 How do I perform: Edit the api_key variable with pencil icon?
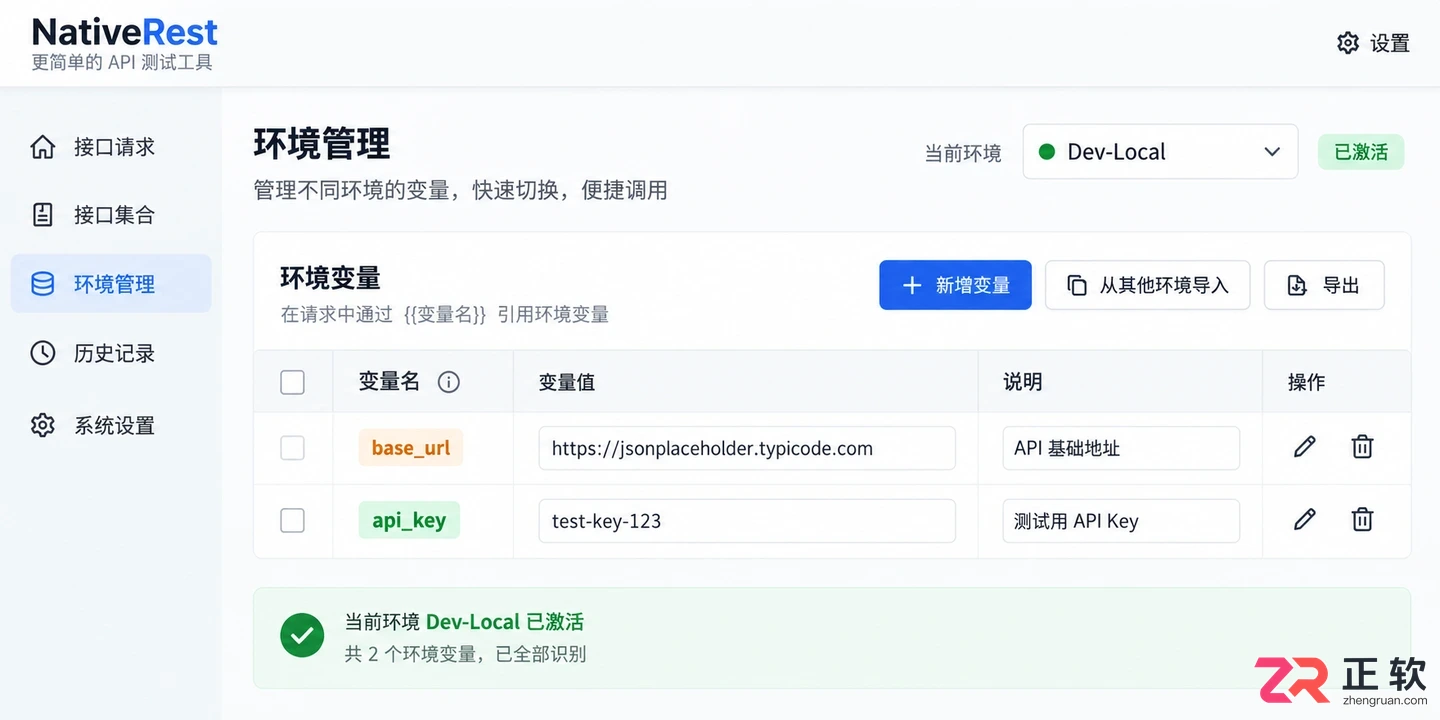(x=1305, y=519)
